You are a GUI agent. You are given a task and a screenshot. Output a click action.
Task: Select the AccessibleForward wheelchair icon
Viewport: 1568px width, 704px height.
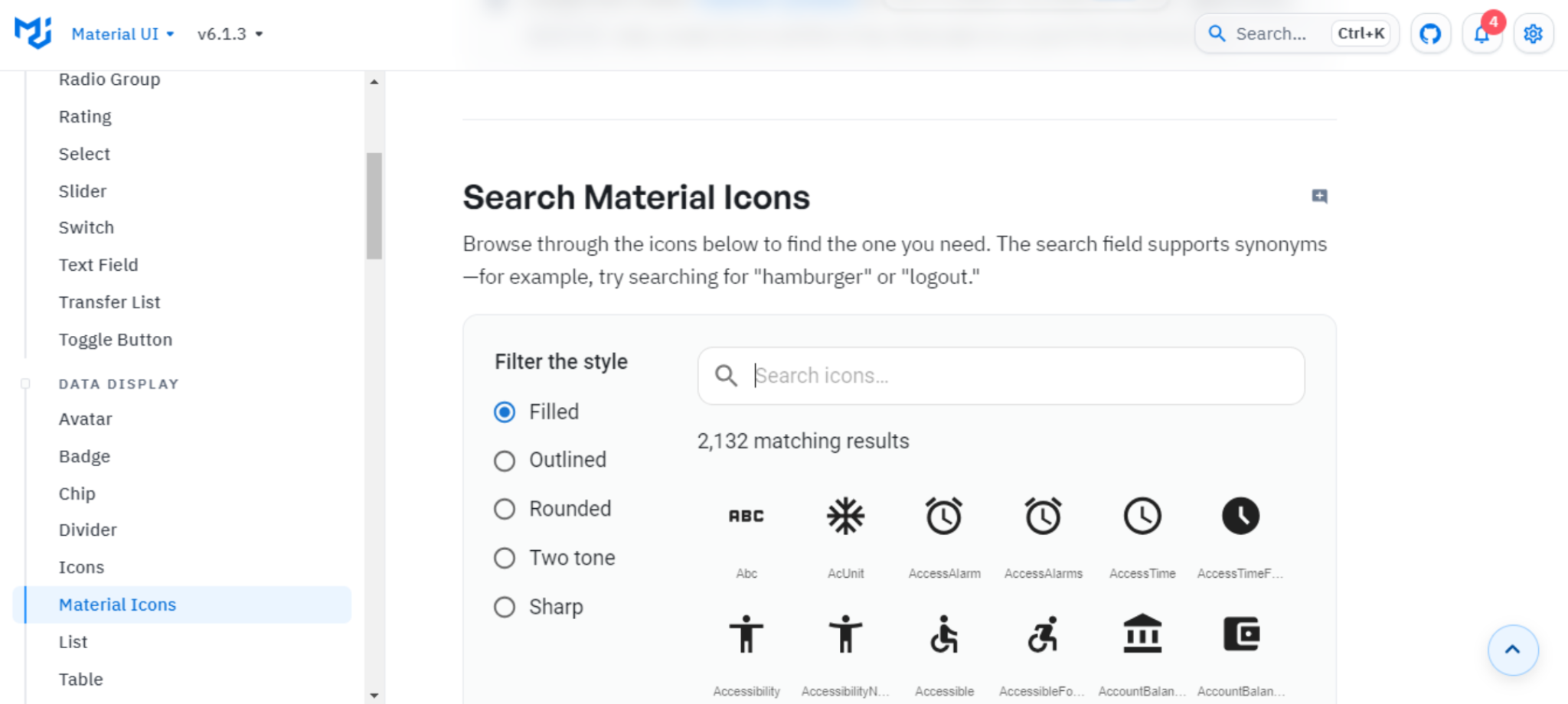coord(1043,634)
